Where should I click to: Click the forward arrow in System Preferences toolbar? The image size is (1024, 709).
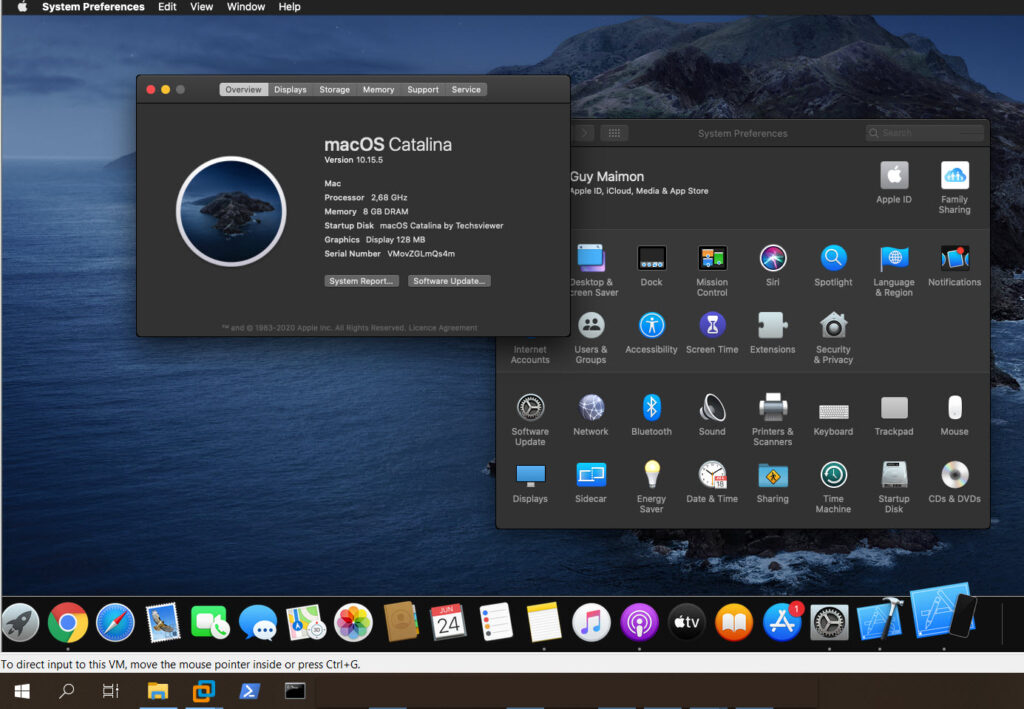pyautogui.click(x=584, y=133)
